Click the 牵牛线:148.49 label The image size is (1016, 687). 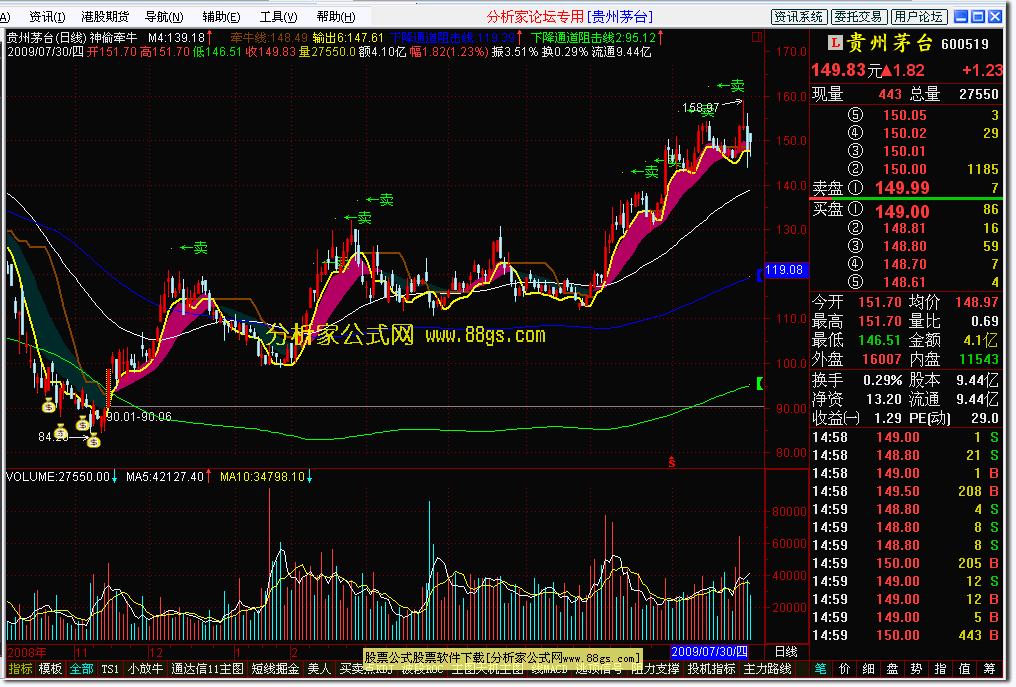pos(269,38)
